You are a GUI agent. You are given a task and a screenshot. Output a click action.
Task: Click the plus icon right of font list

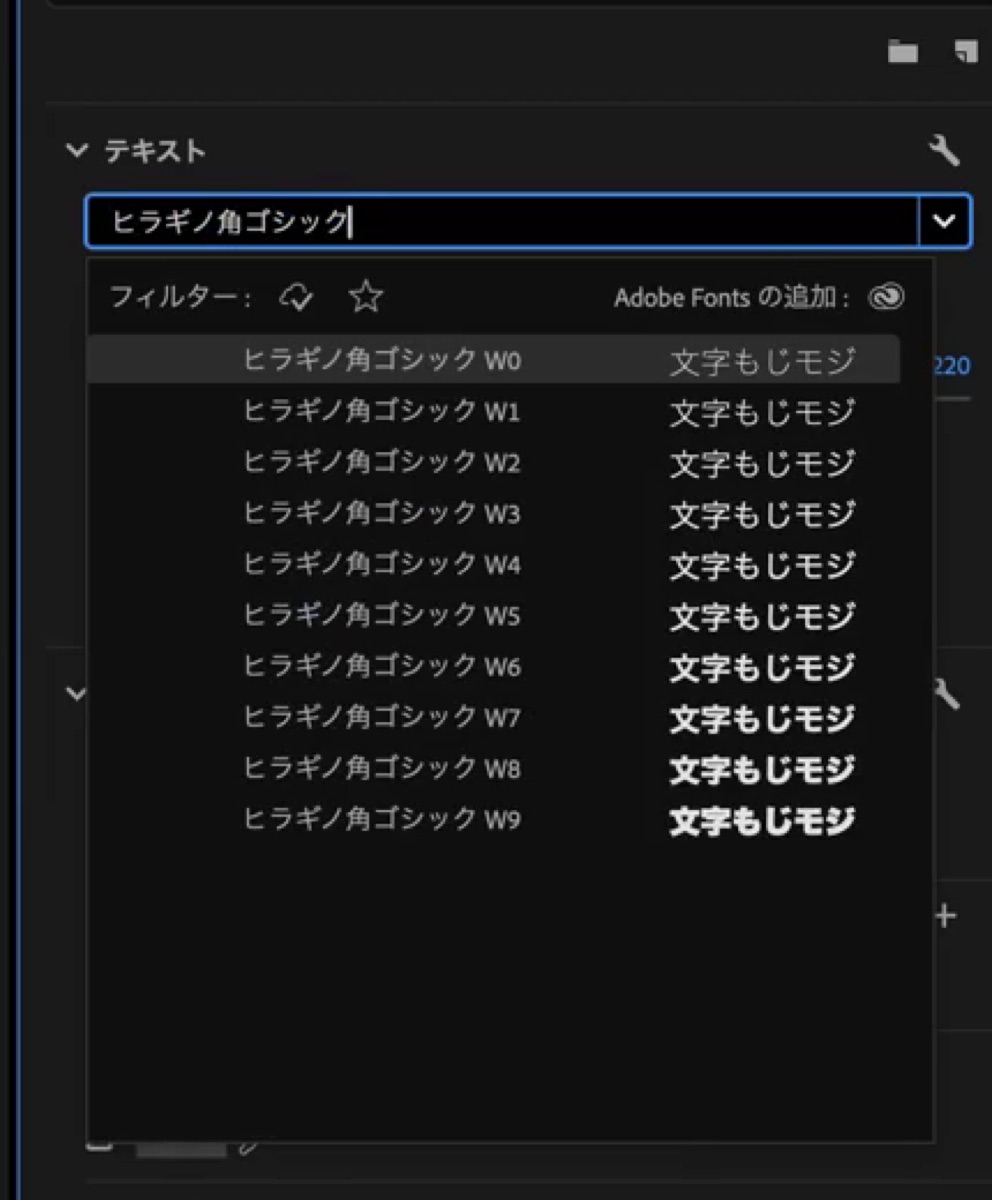tap(945, 915)
